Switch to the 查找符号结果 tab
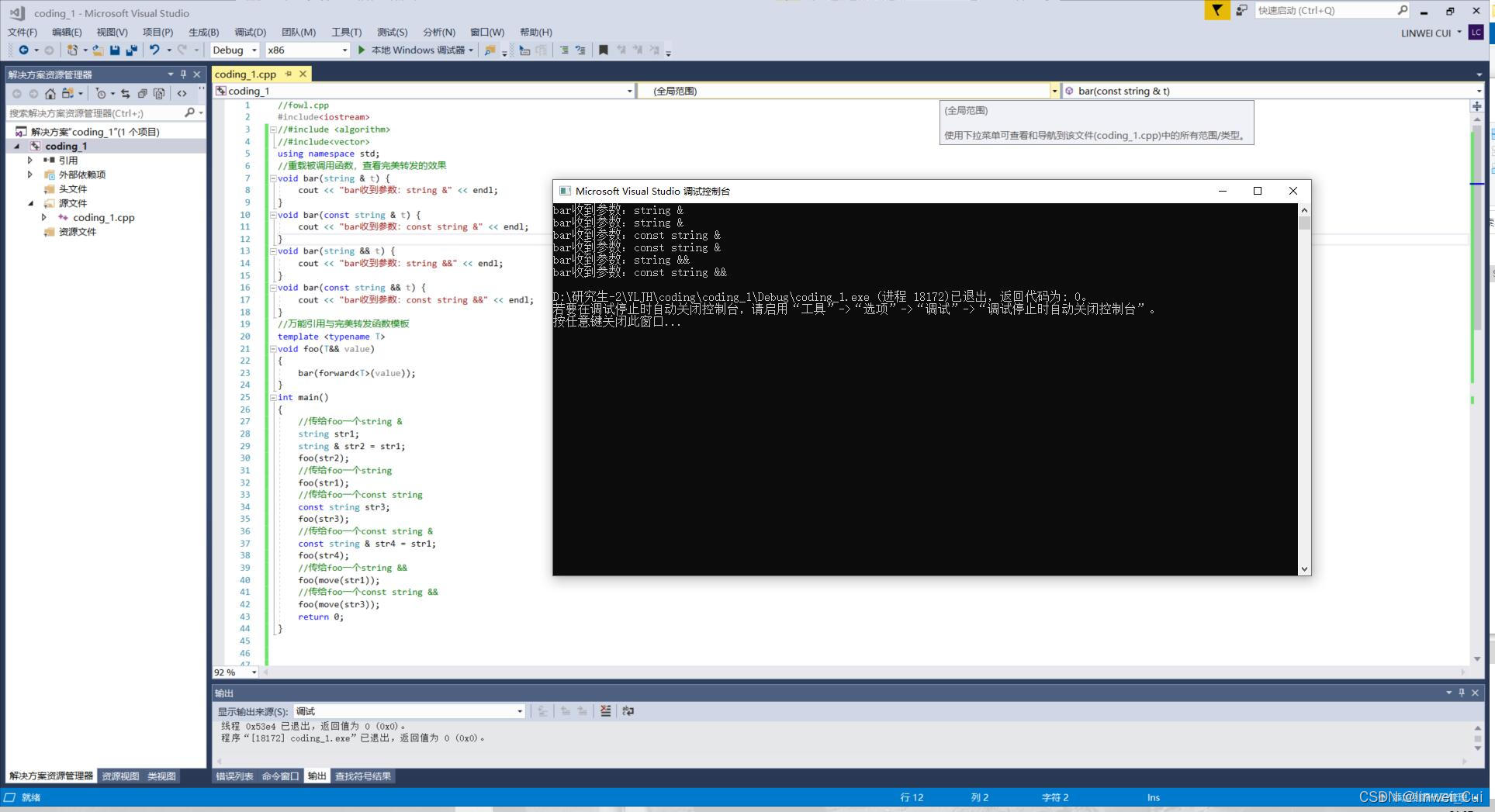This screenshot has width=1495, height=812. click(363, 776)
